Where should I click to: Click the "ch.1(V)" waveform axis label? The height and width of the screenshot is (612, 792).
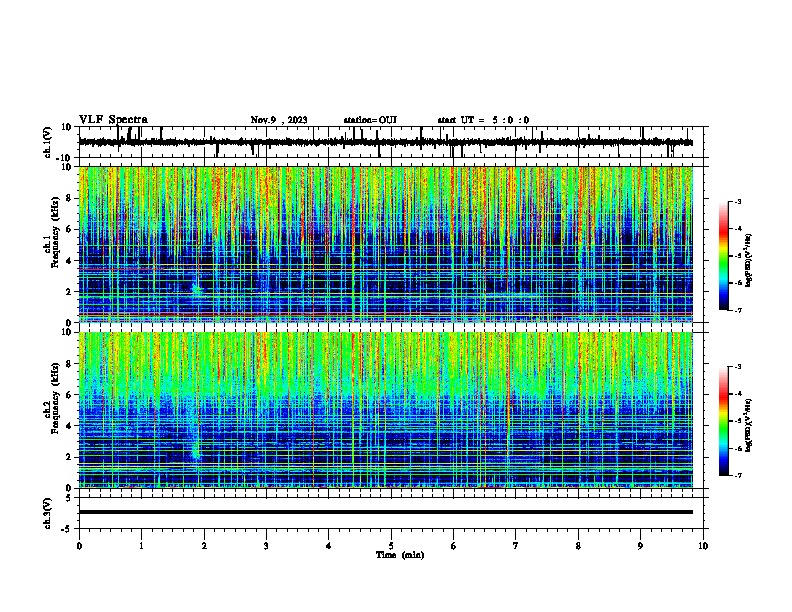tap(48, 142)
